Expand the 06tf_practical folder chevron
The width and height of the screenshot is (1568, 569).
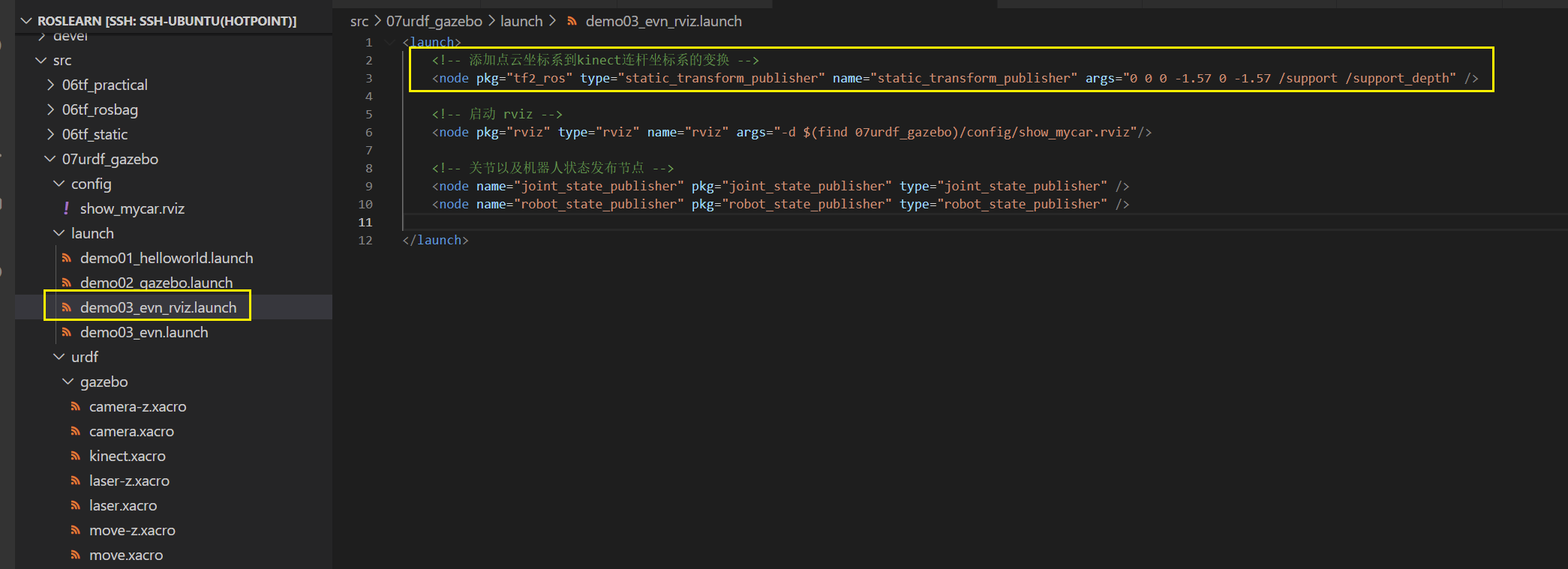coord(50,85)
